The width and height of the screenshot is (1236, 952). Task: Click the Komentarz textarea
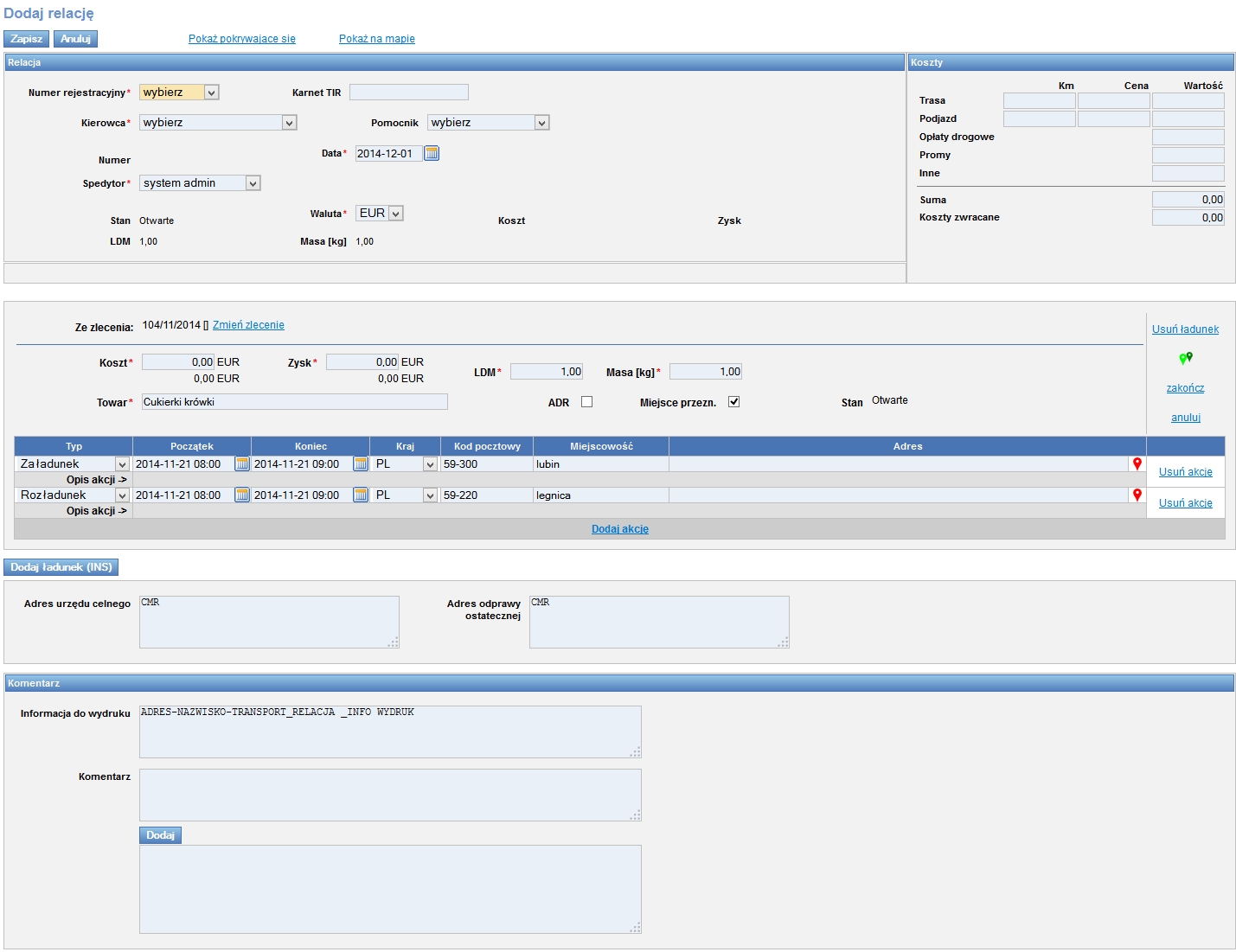pyautogui.click(x=390, y=795)
